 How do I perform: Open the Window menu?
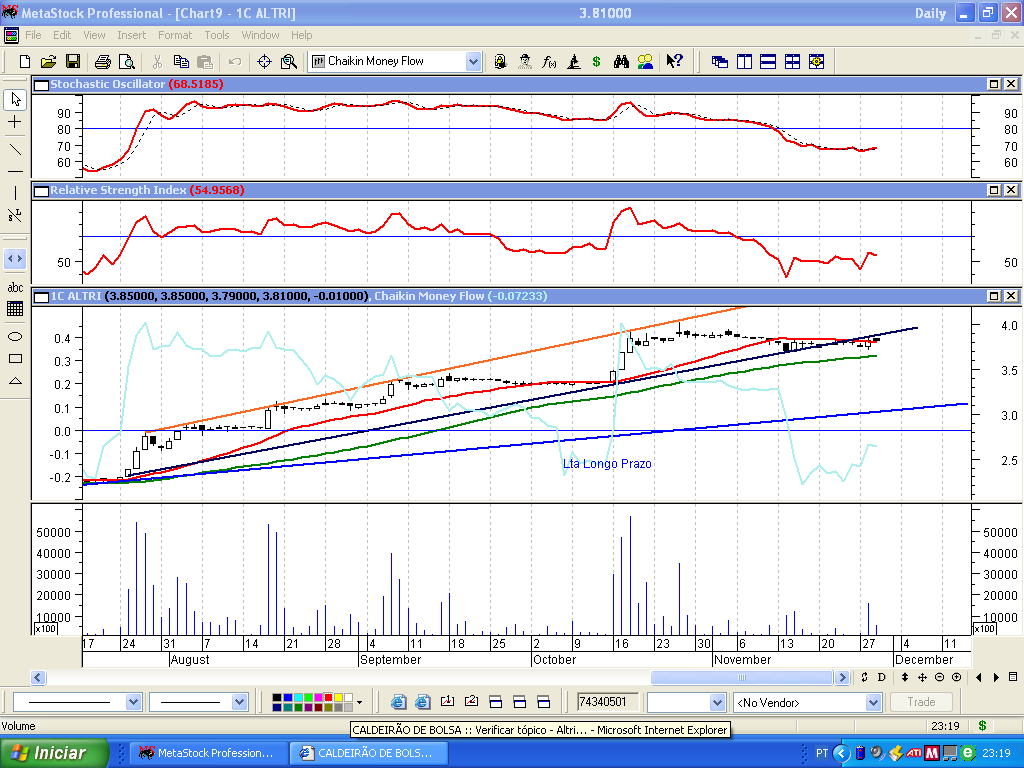coord(261,35)
